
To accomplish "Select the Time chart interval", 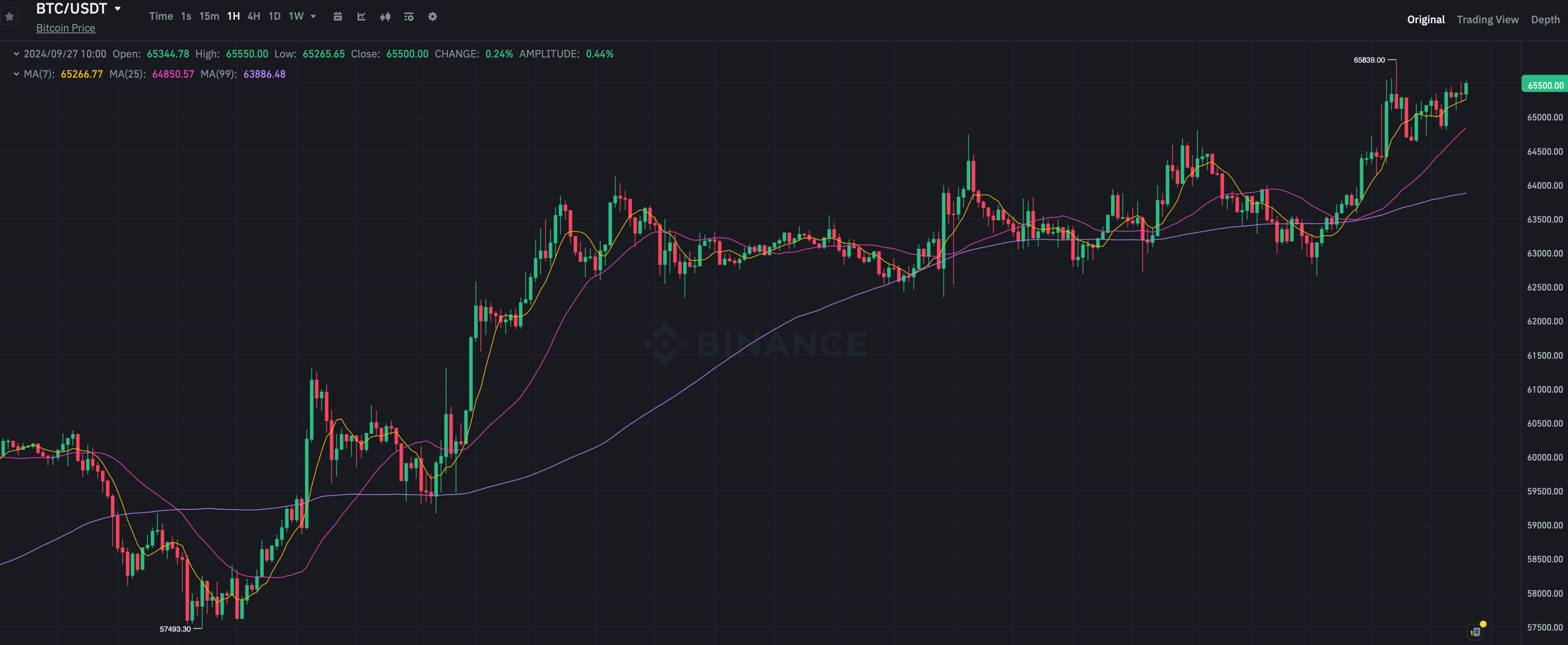I will (x=161, y=16).
